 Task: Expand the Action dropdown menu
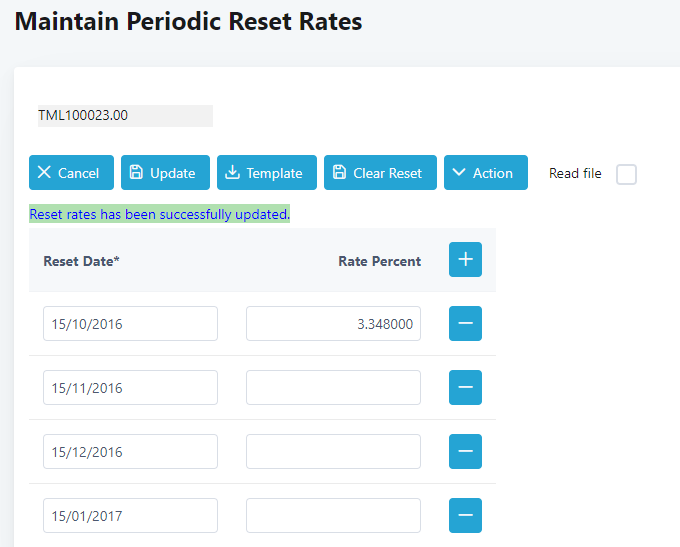(485, 173)
